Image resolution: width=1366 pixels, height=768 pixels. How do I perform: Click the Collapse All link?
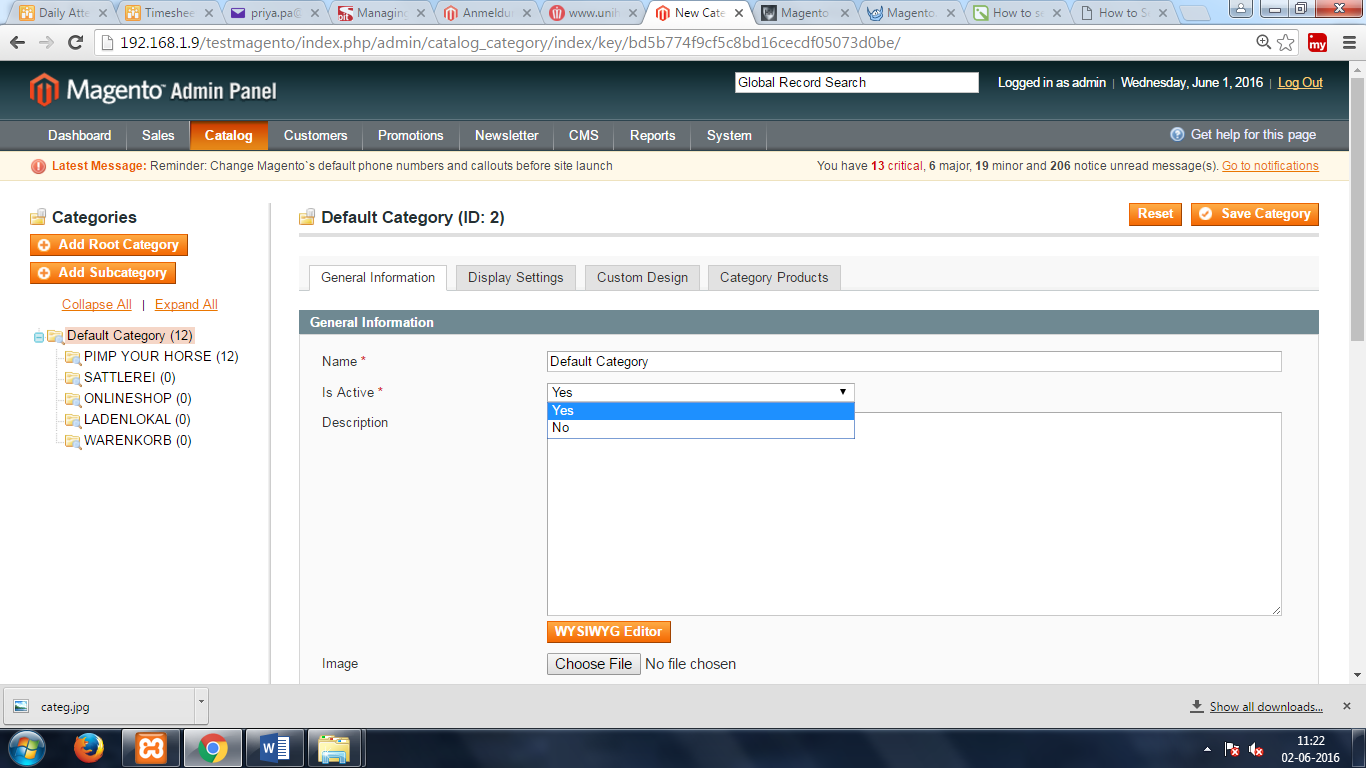click(97, 305)
